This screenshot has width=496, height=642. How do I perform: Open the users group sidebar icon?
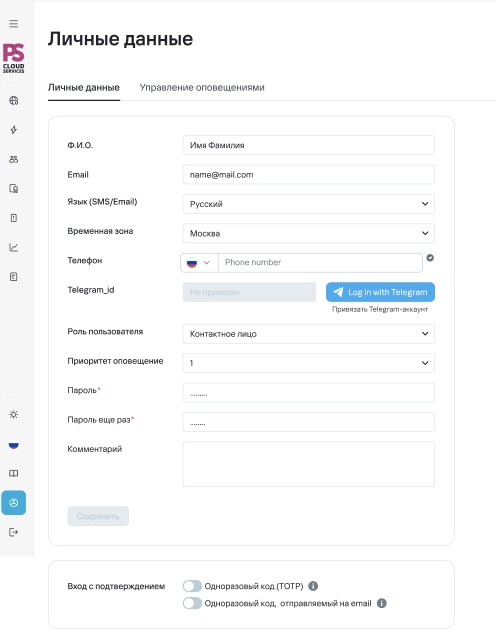(x=14, y=159)
